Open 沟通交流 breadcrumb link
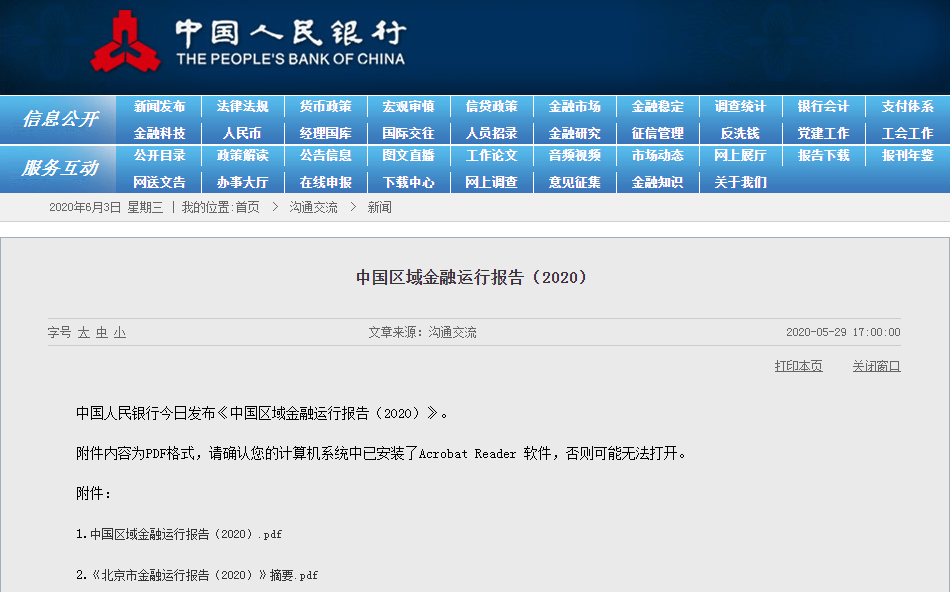The height and width of the screenshot is (592, 950). [x=313, y=207]
